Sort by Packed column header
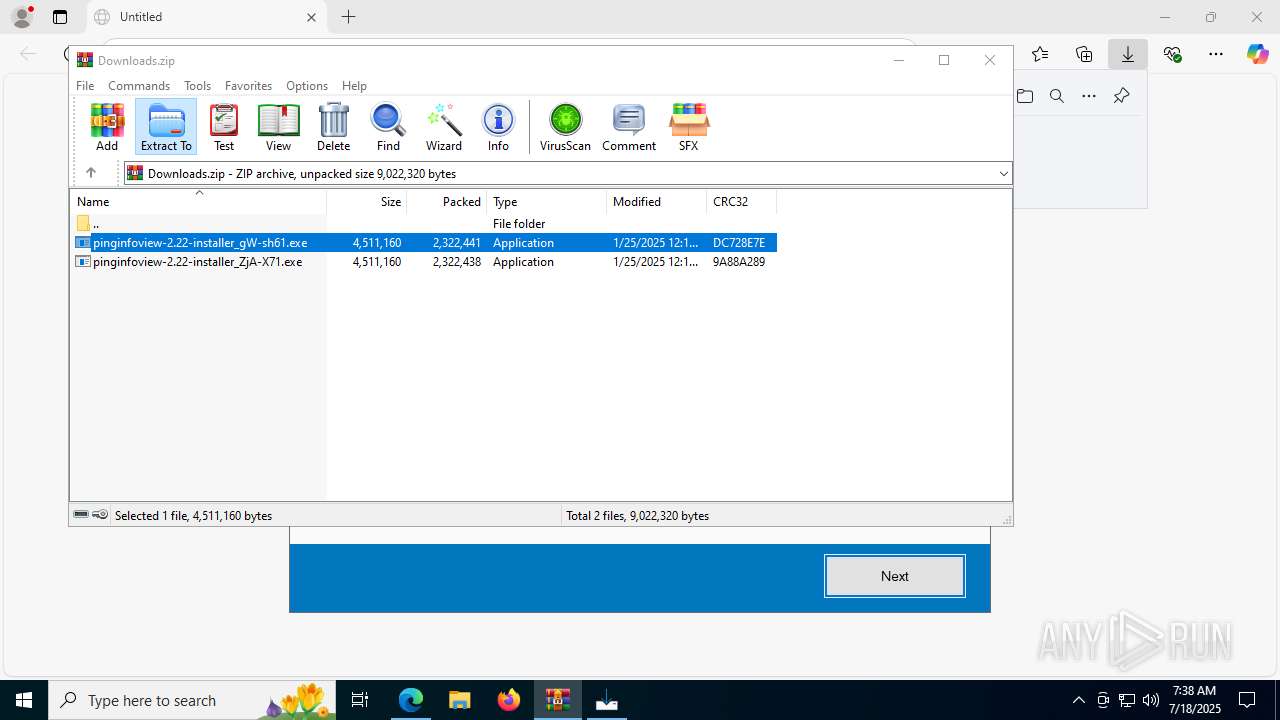The height and width of the screenshot is (720, 1280). [447, 202]
